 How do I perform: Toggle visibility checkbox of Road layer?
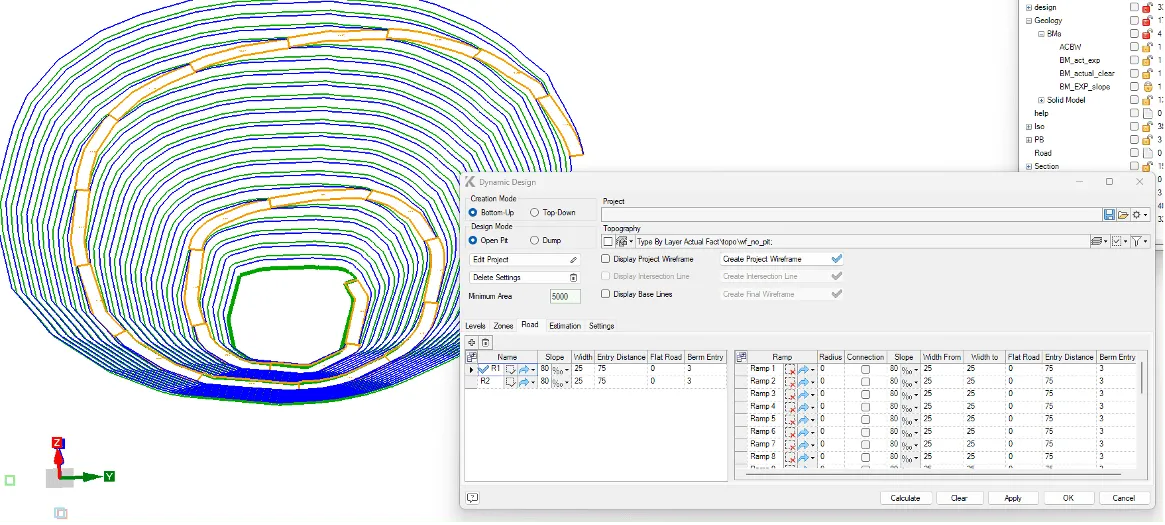click(x=1134, y=153)
